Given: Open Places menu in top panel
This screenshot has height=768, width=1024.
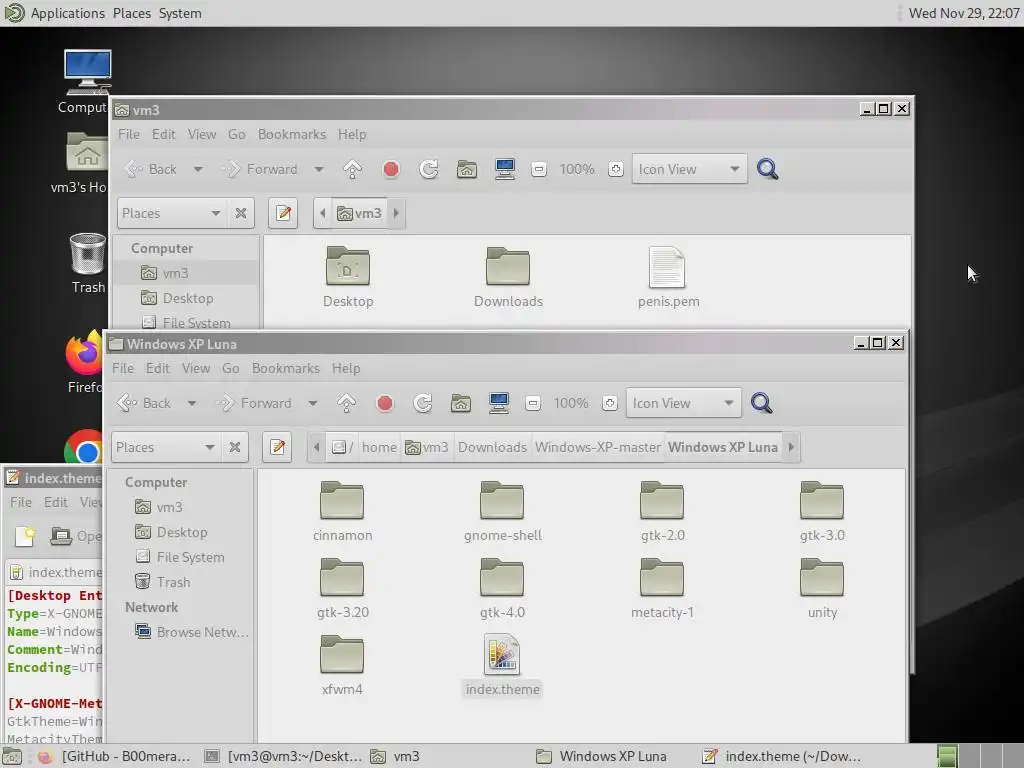Looking at the screenshot, I should [131, 13].
